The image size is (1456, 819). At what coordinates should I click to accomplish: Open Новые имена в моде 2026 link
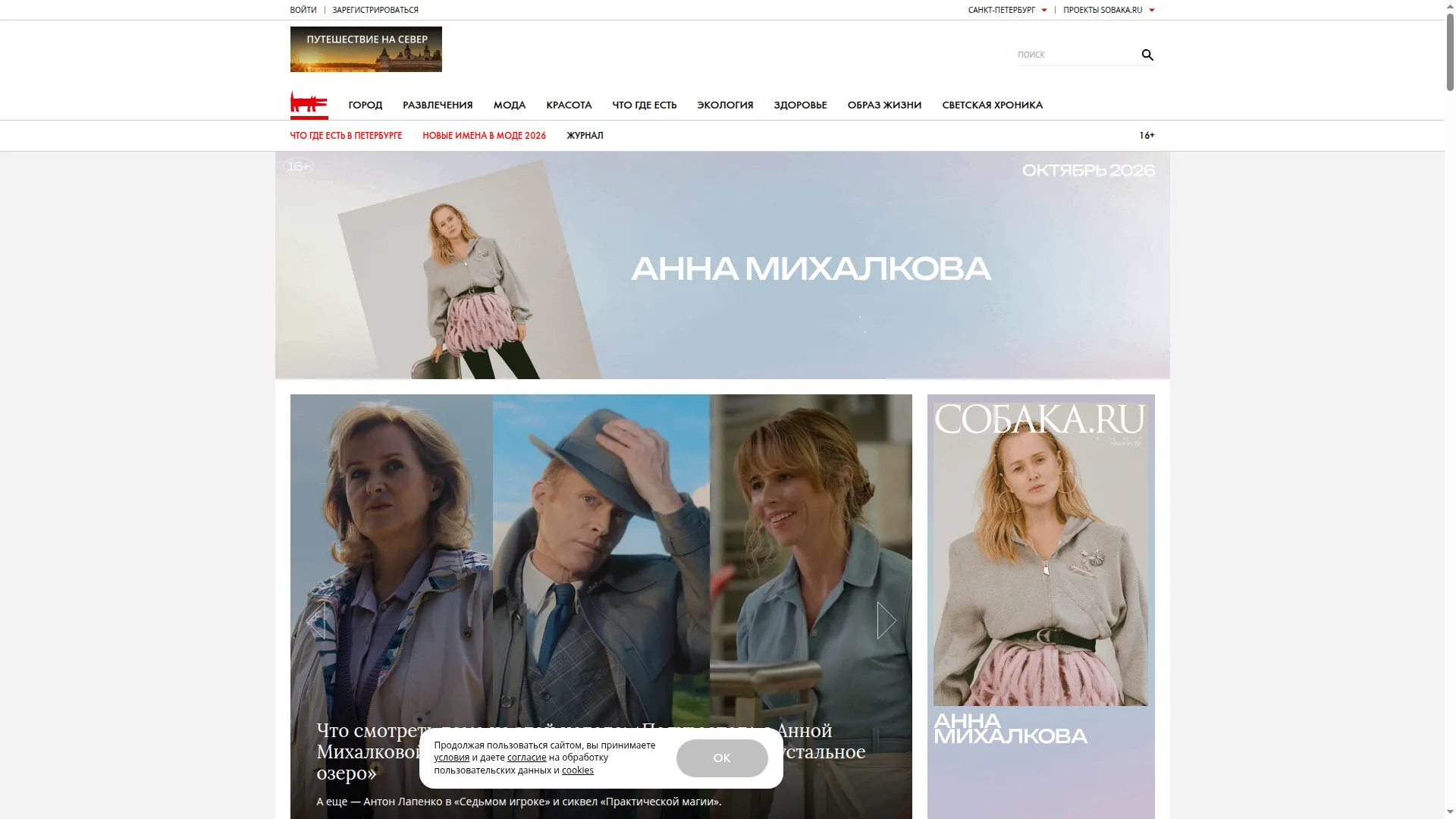484,136
